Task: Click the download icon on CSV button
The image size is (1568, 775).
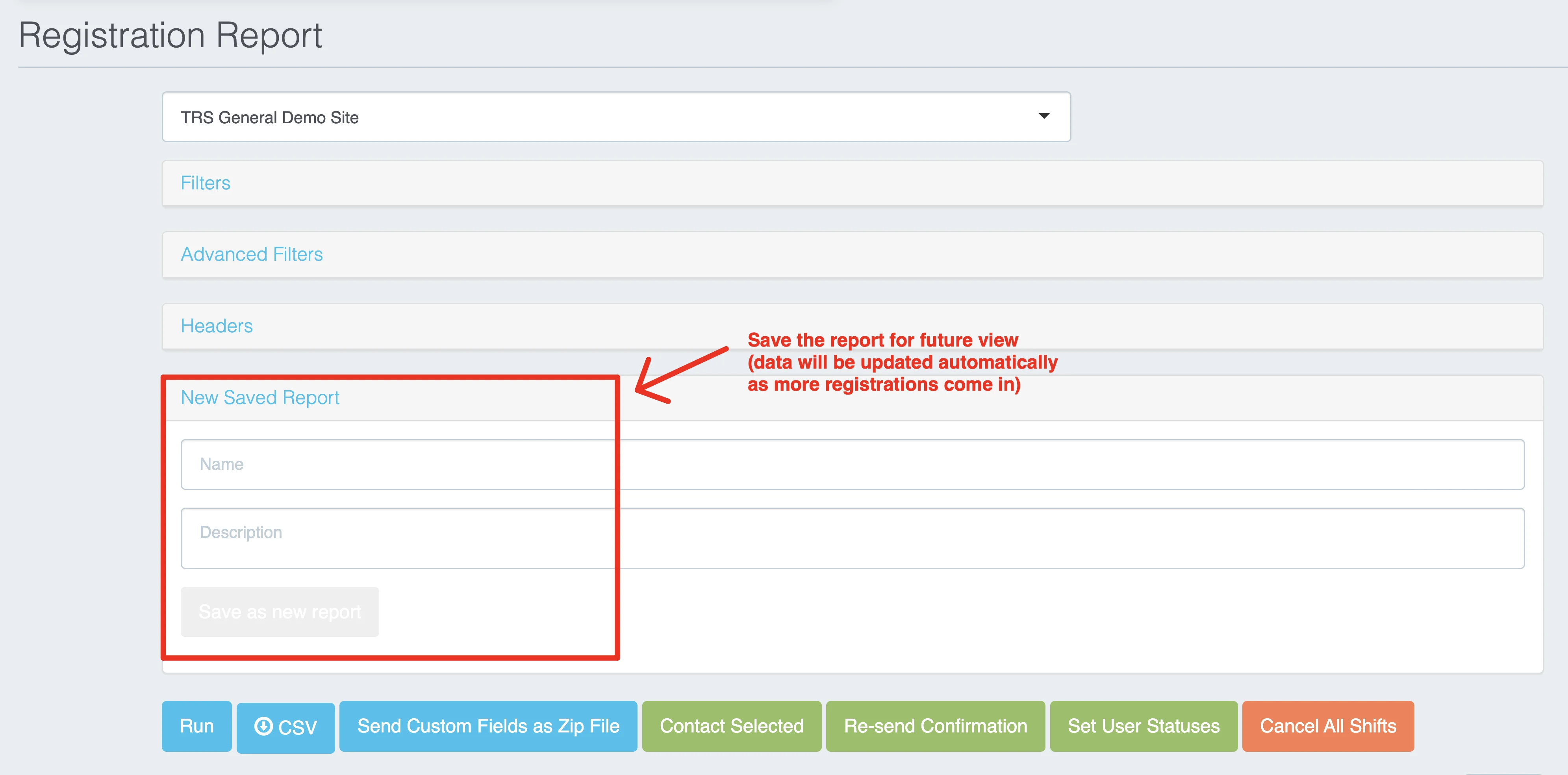Action: point(263,726)
